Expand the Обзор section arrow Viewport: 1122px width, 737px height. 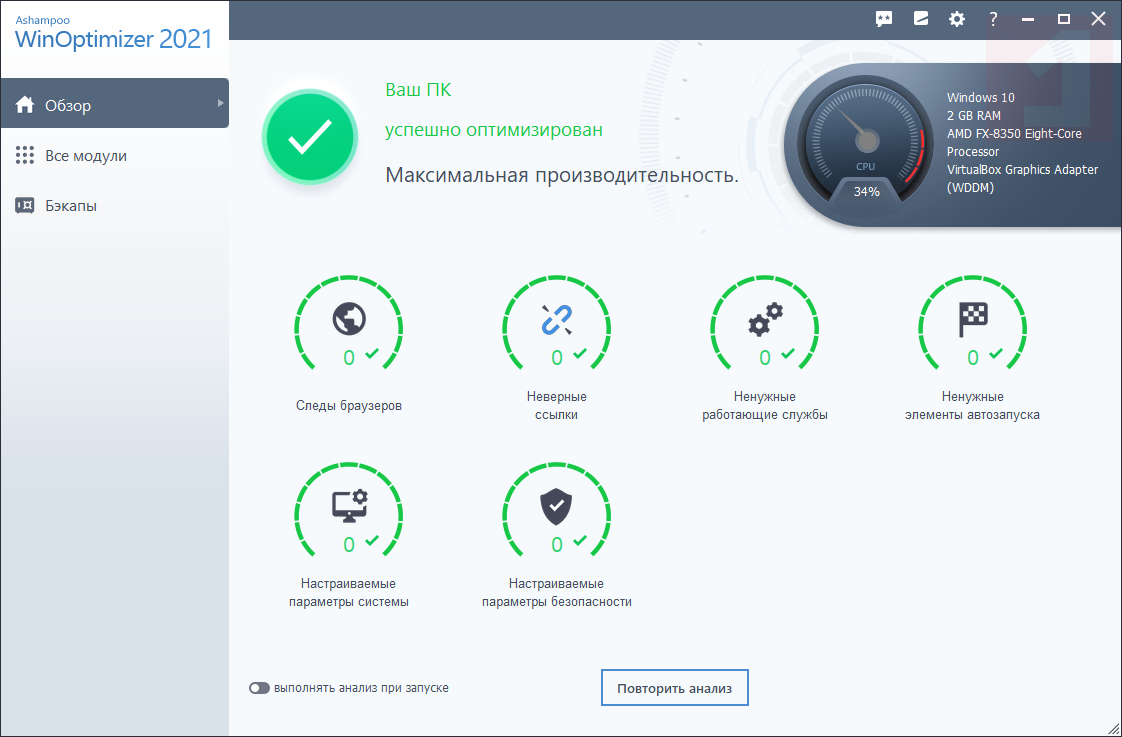[x=222, y=102]
